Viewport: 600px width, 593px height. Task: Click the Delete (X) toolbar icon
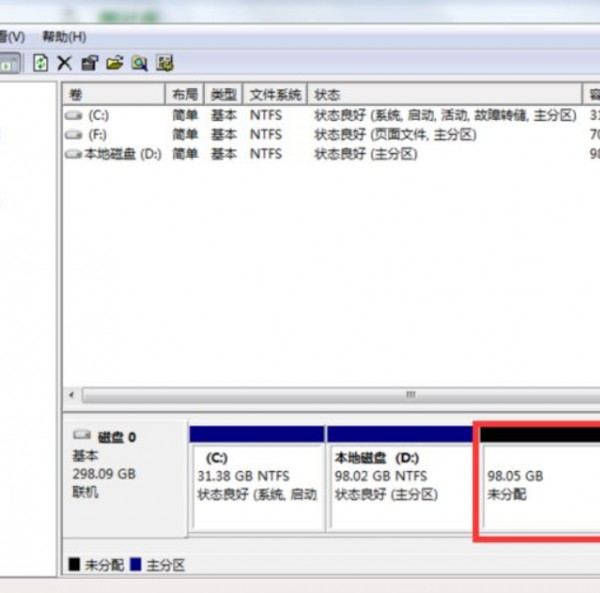point(65,63)
